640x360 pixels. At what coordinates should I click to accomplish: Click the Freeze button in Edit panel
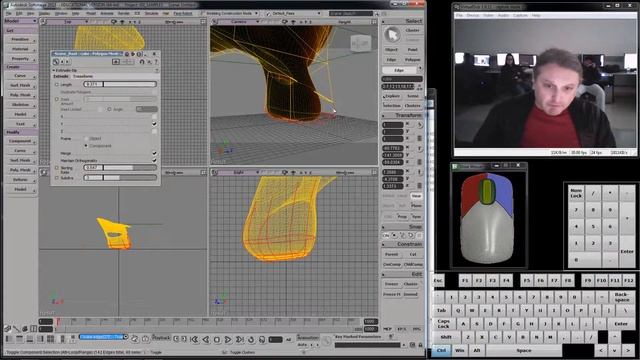click(x=391, y=284)
